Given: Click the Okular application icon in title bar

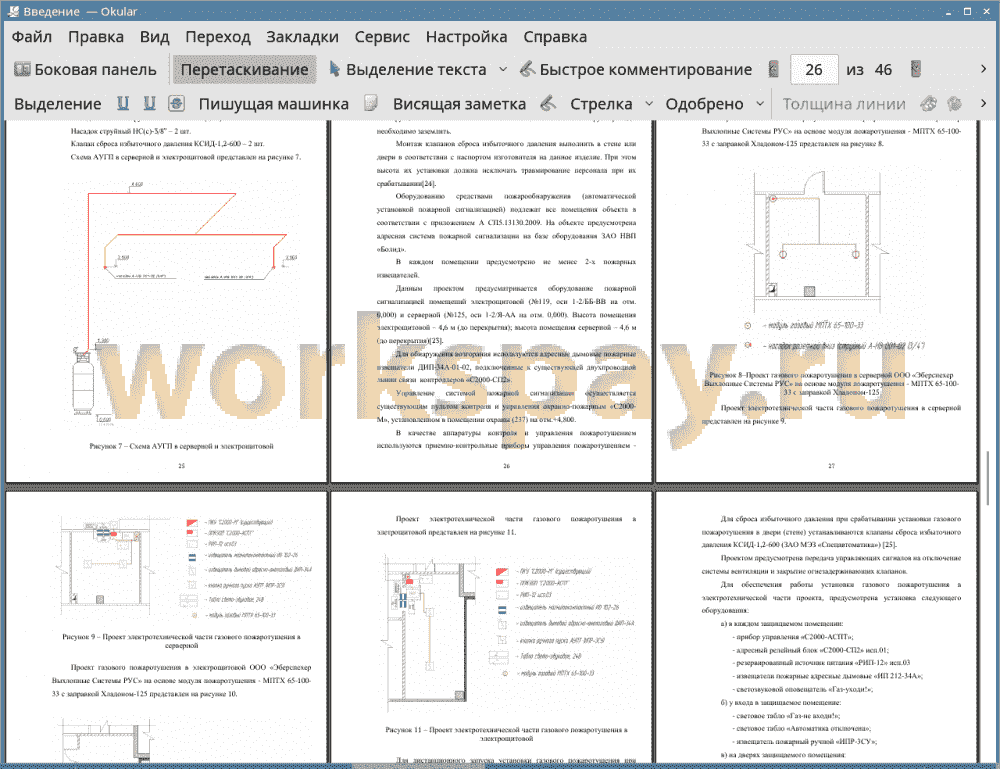Looking at the screenshot, I should click(13, 11).
